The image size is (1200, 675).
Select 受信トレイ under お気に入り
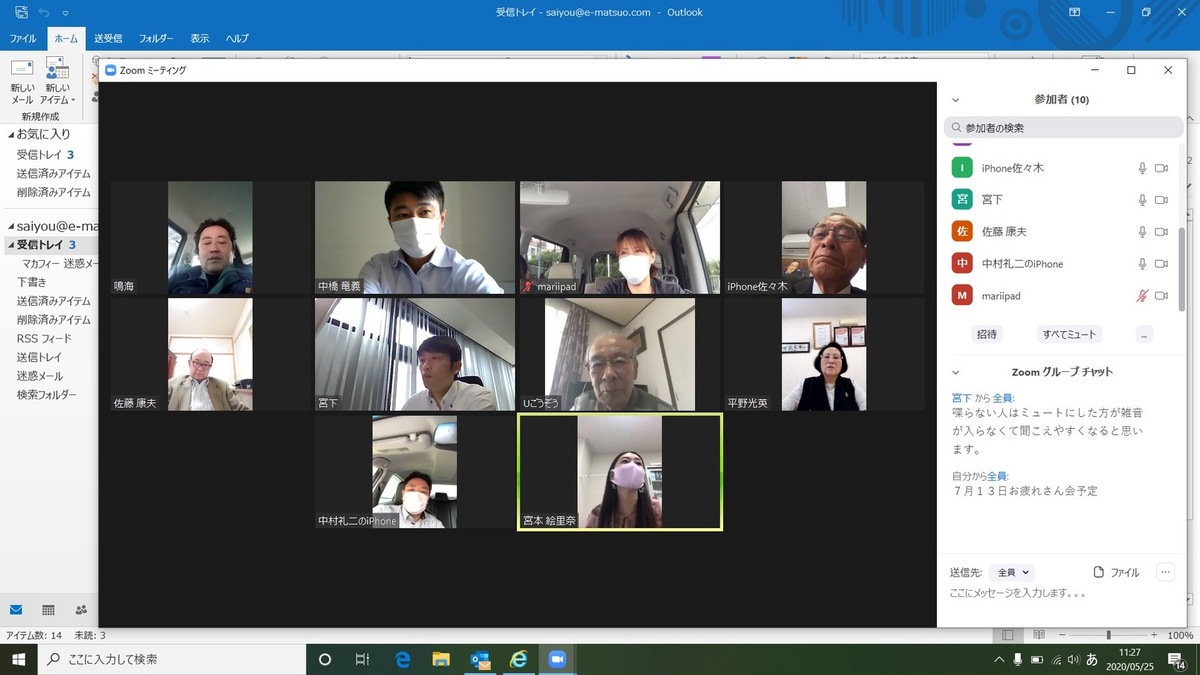(45, 155)
